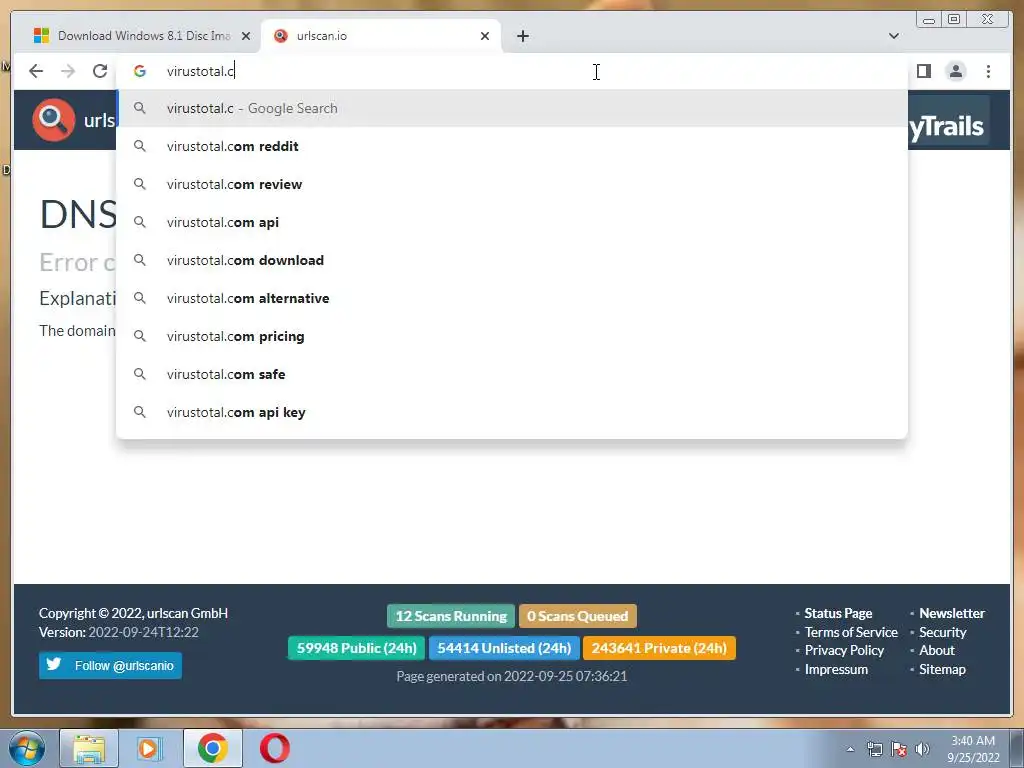
Task: Launch Opera from the taskbar
Action: click(275, 748)
